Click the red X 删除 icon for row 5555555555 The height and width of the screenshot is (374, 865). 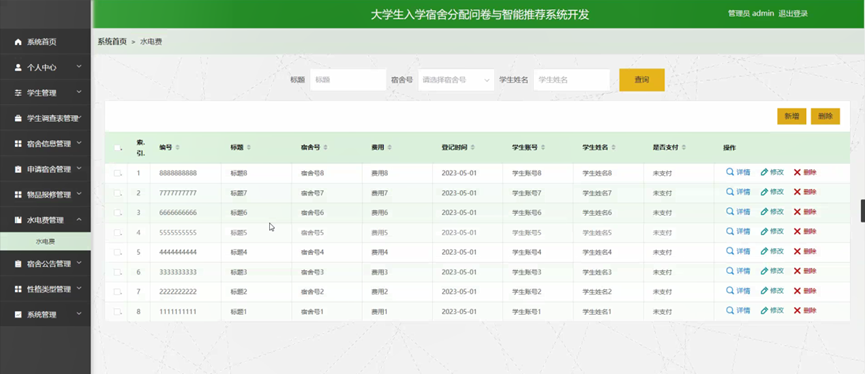click(x=797, y=232)
